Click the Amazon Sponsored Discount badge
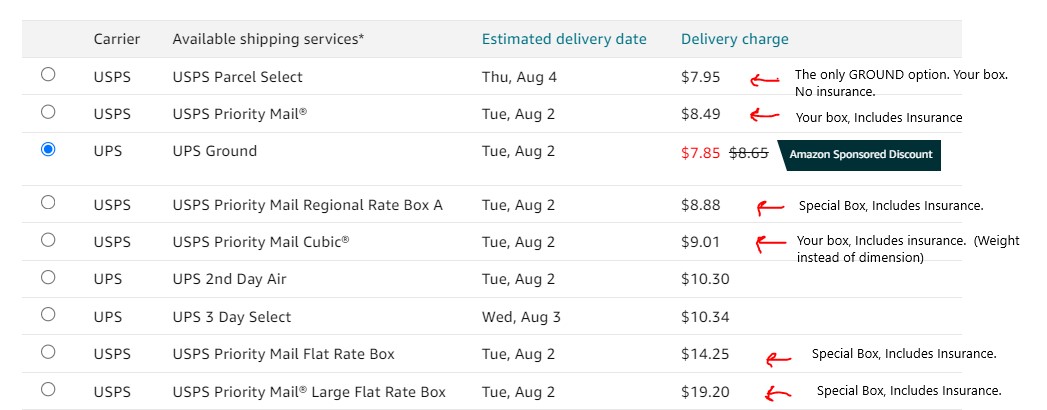Image resolution: width=1047 pixels, height=410 pixels. [x=860, y=155]
